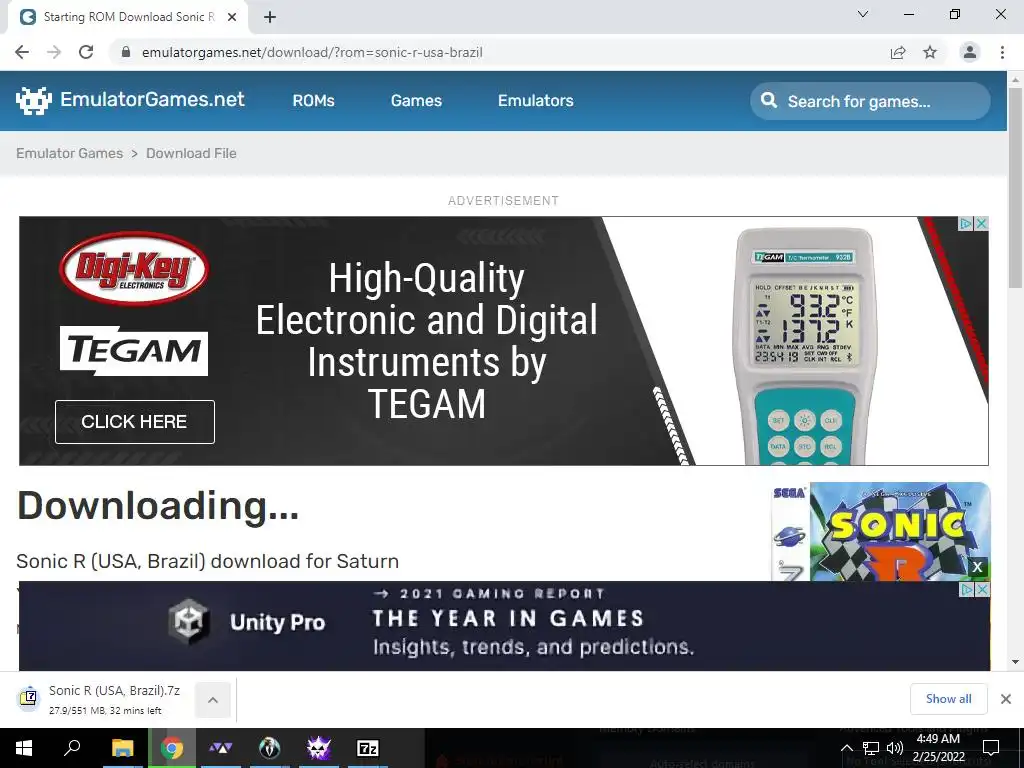Image resolution: width=1024 pixels, height=768 pixels.
Task: Show all downloads
Action: click(948, 699)
